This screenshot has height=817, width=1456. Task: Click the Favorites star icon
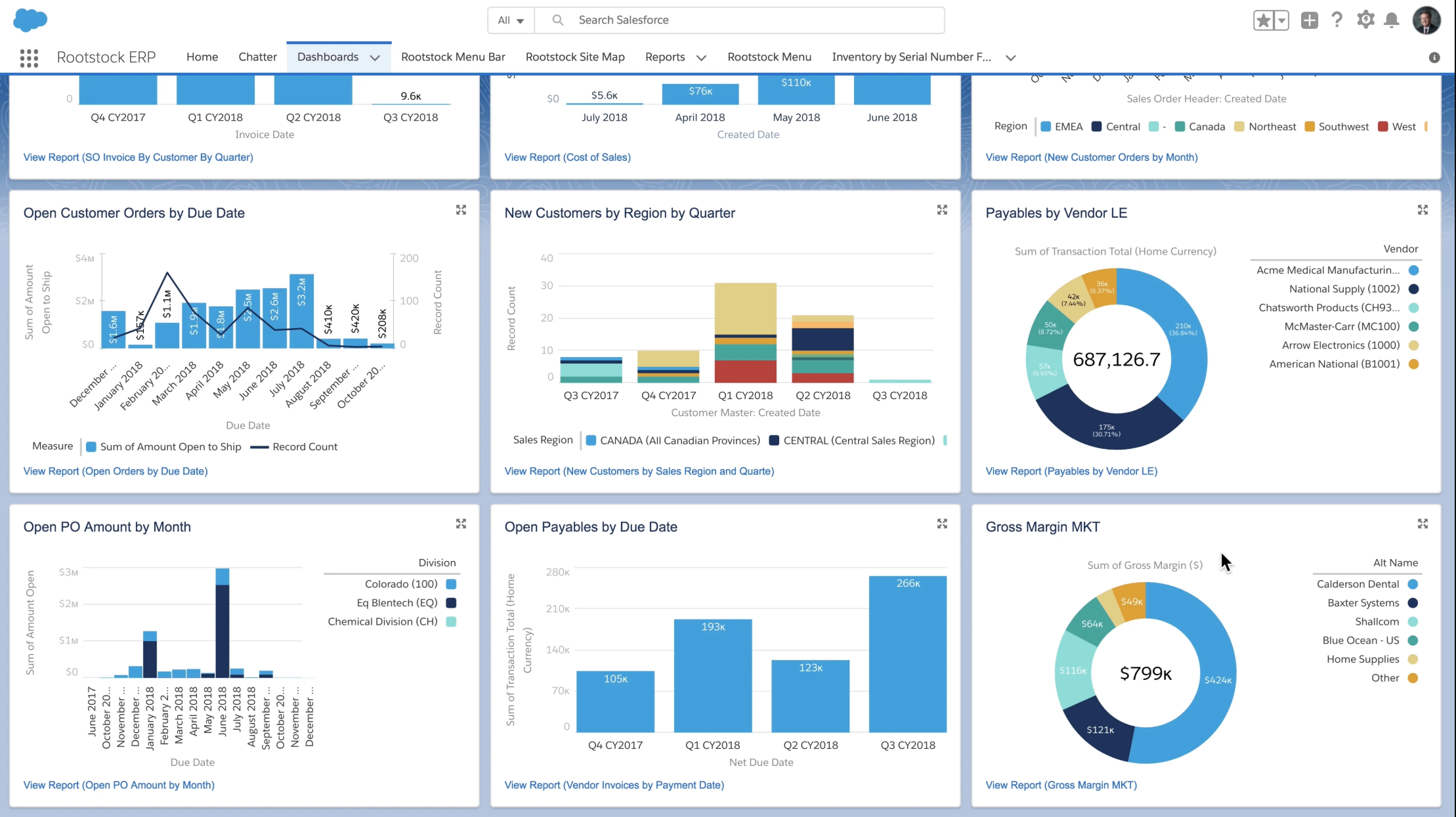(x=1263, y=20)
